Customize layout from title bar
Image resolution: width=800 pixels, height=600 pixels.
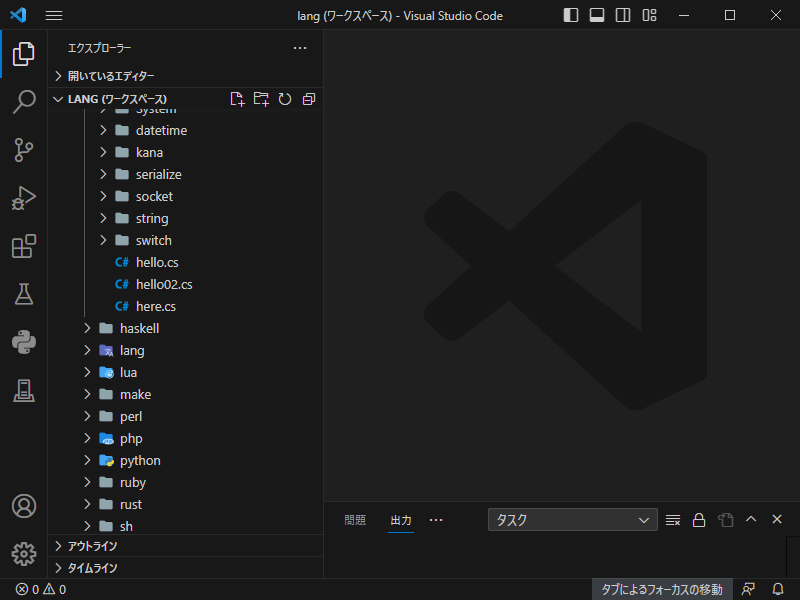coord(649,15)
